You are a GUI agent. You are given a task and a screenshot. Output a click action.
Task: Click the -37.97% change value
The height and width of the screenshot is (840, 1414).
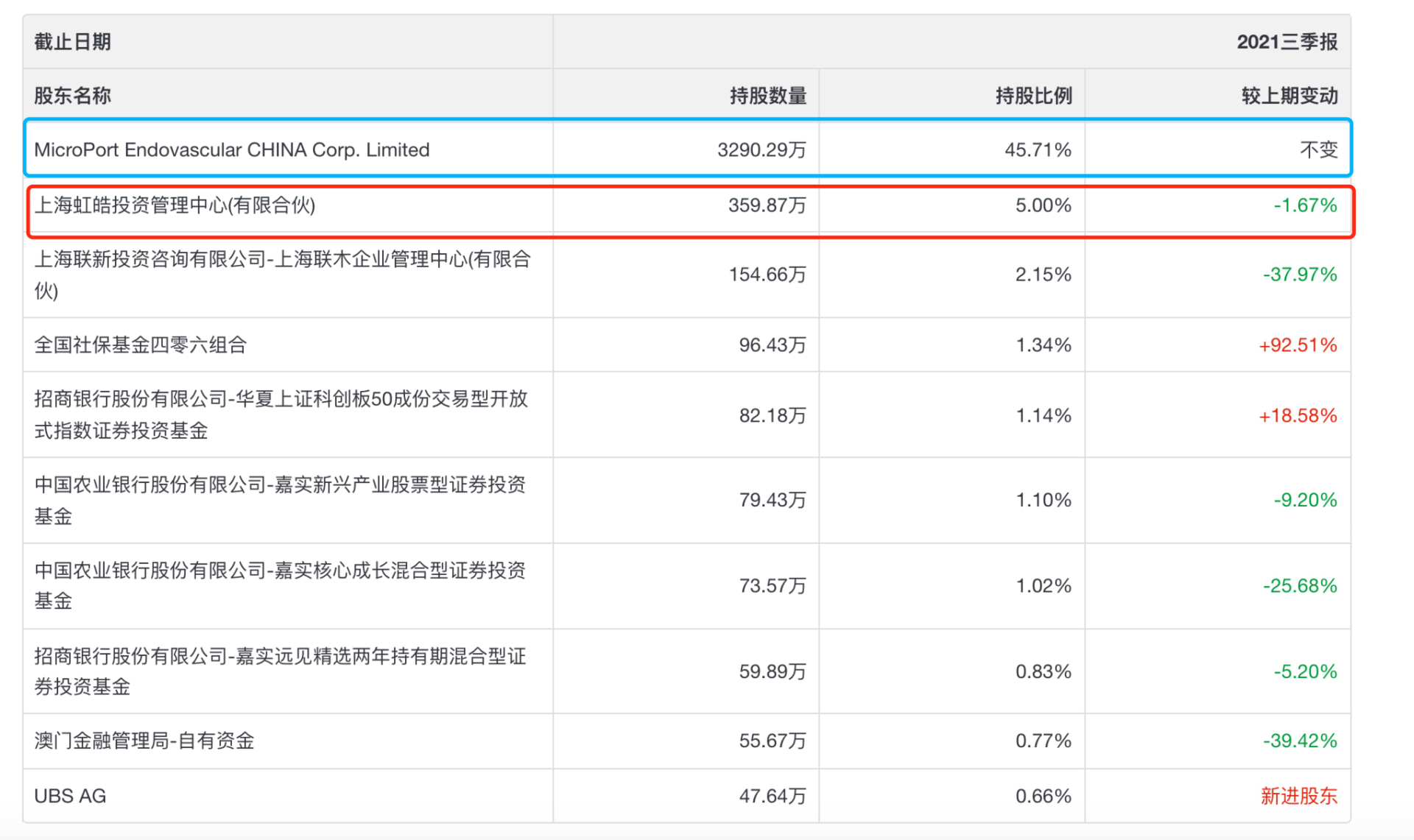click(x=1299, y=275)
